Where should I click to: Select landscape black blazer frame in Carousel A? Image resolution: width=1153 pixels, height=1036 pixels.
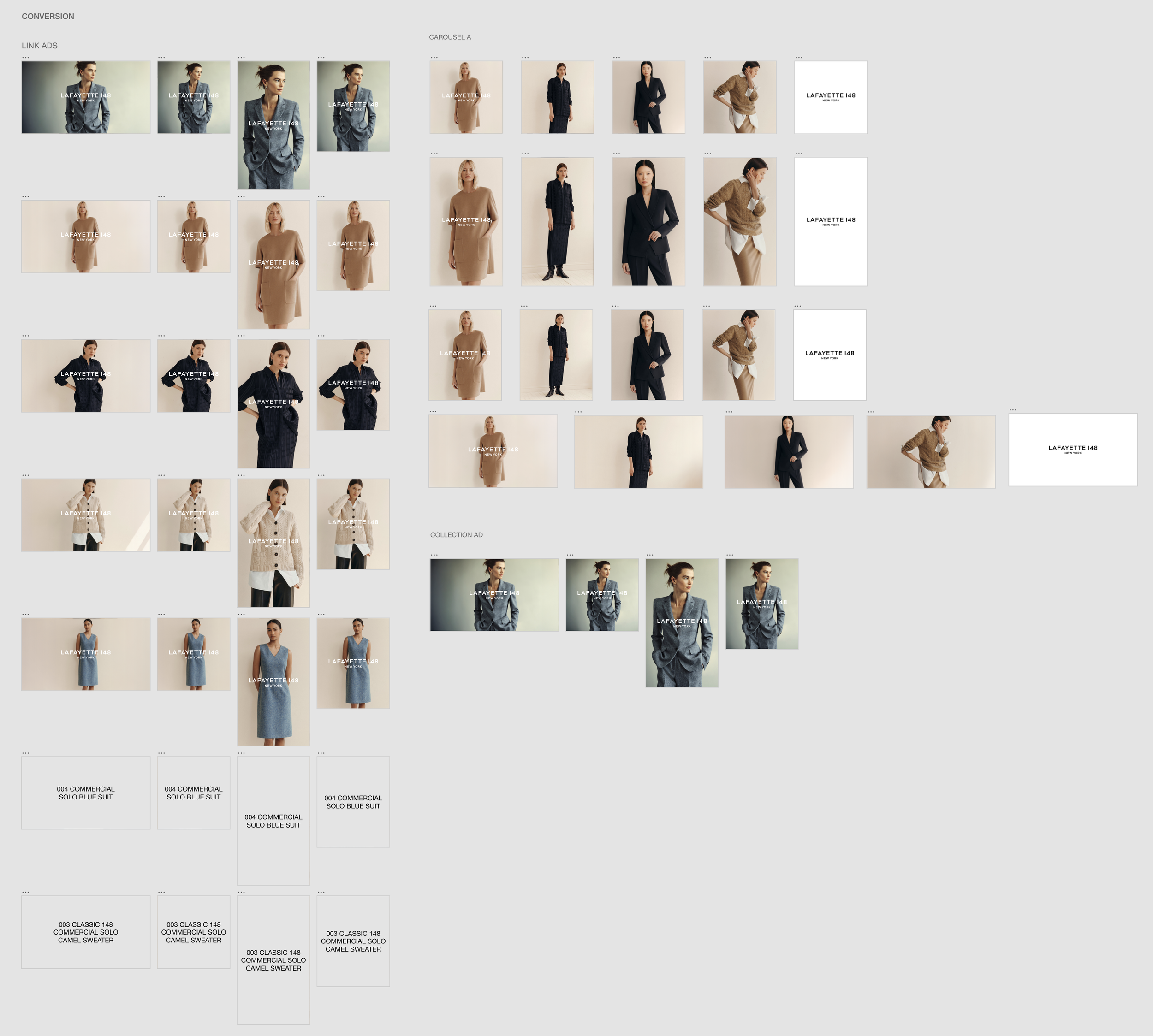789,451
